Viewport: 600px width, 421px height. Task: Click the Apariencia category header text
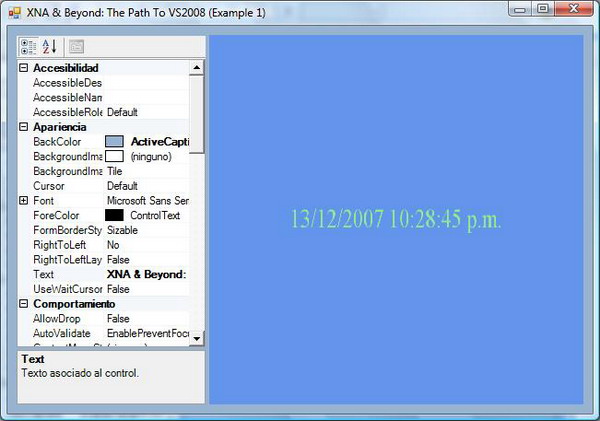pyautogui.click(x=60, y=127)
